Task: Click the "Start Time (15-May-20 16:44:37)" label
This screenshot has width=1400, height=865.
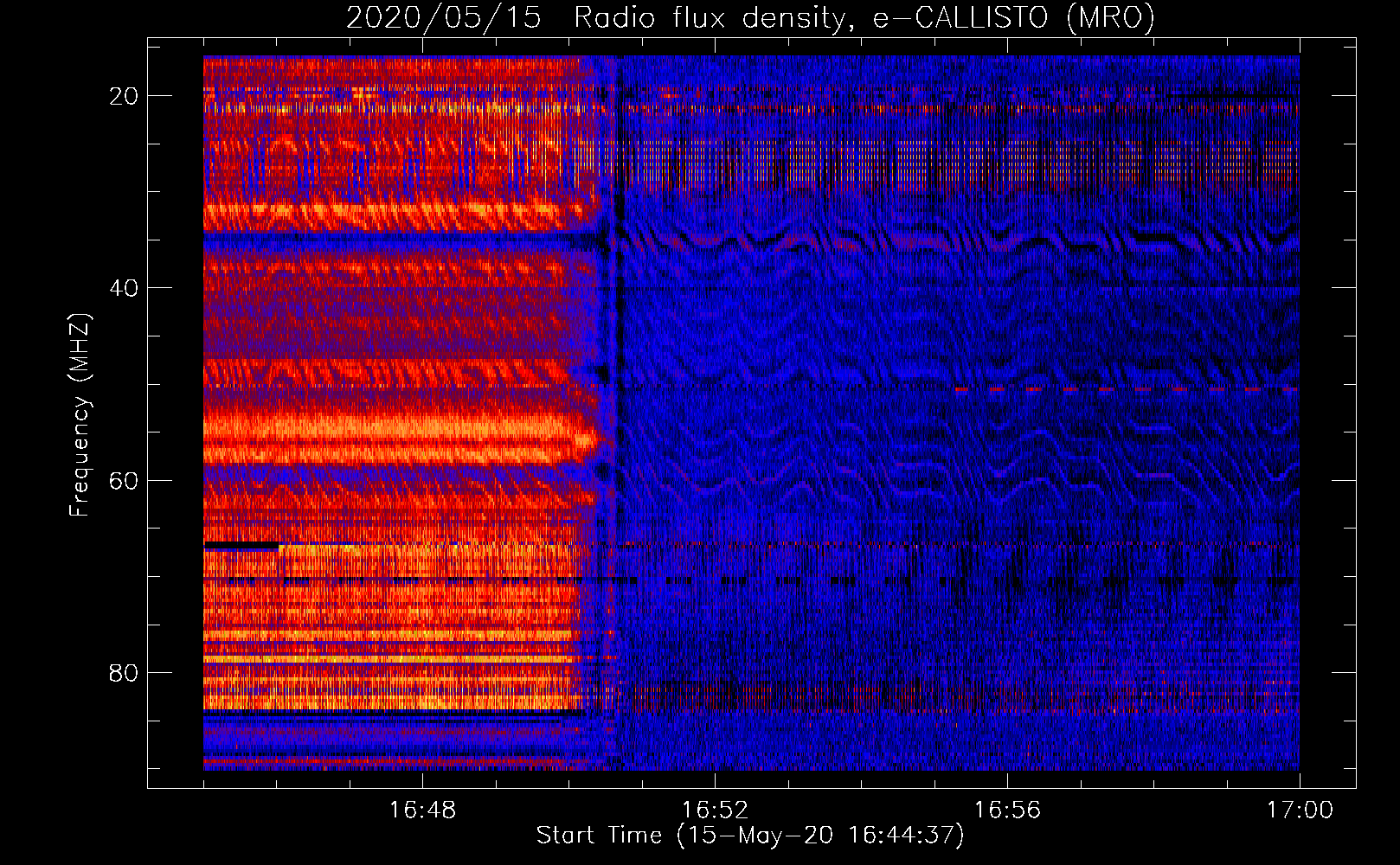Action: tap(750, 836)
